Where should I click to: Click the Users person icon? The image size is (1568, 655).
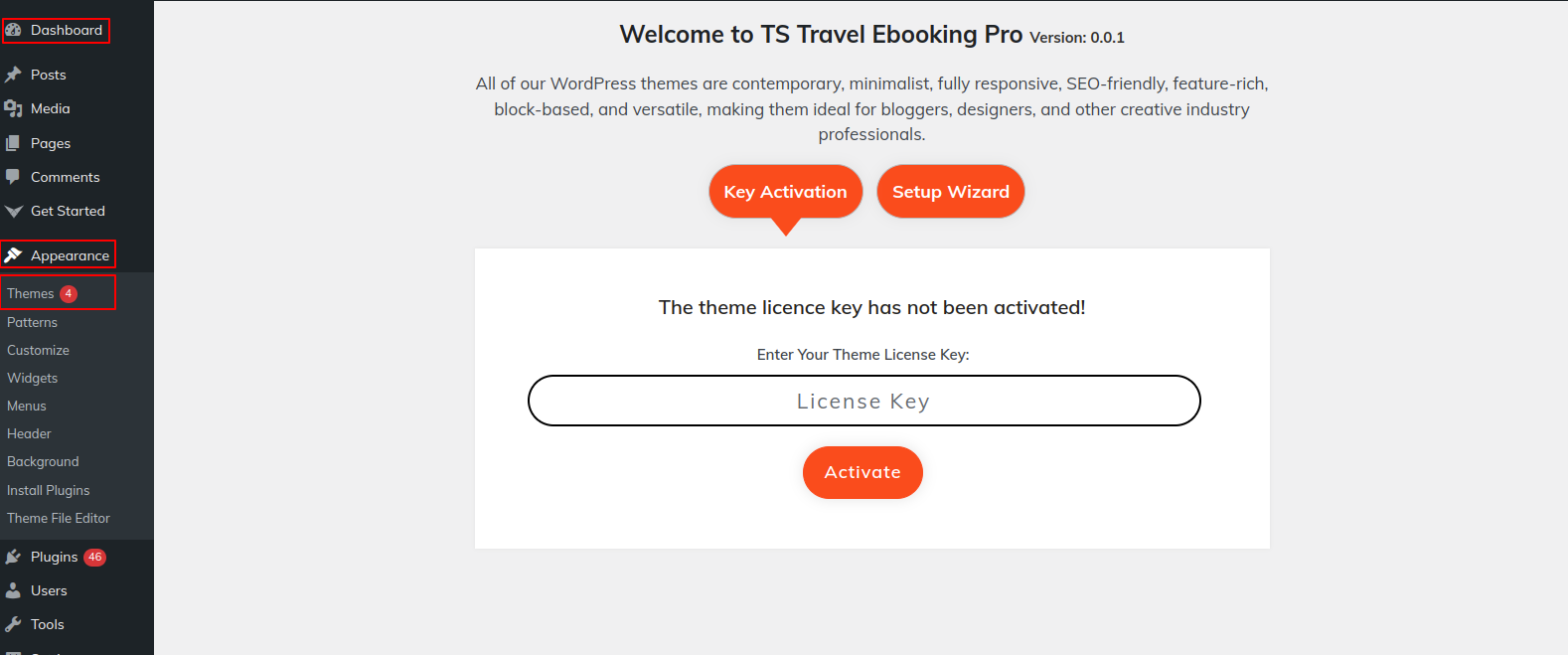point(13,590)
